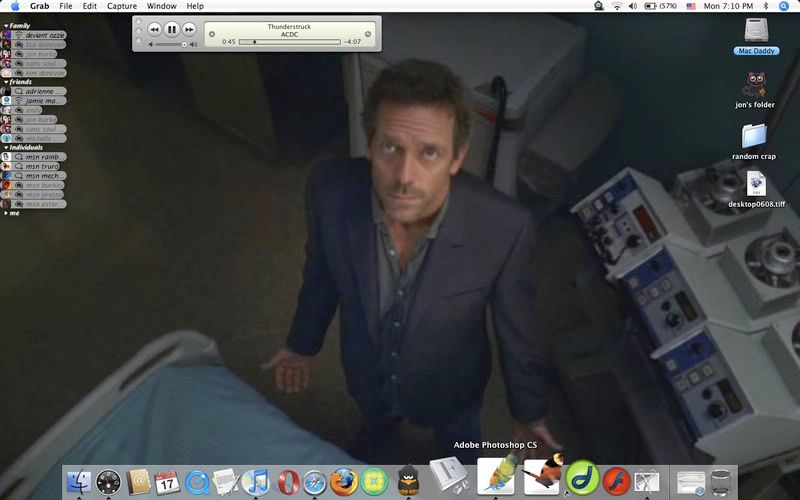
Task: Open battery status showing 57%
Action: 661,6
